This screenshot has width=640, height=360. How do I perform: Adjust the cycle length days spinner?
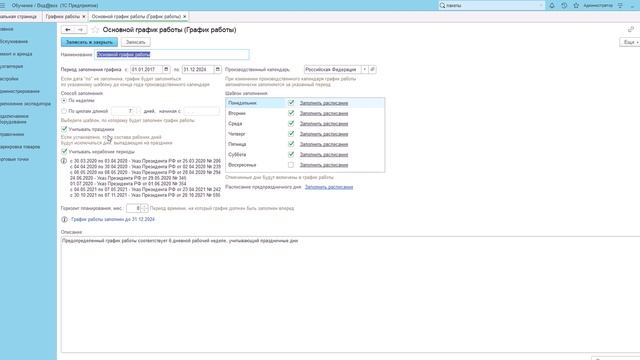pyautogui.click(x=138, y=111)
